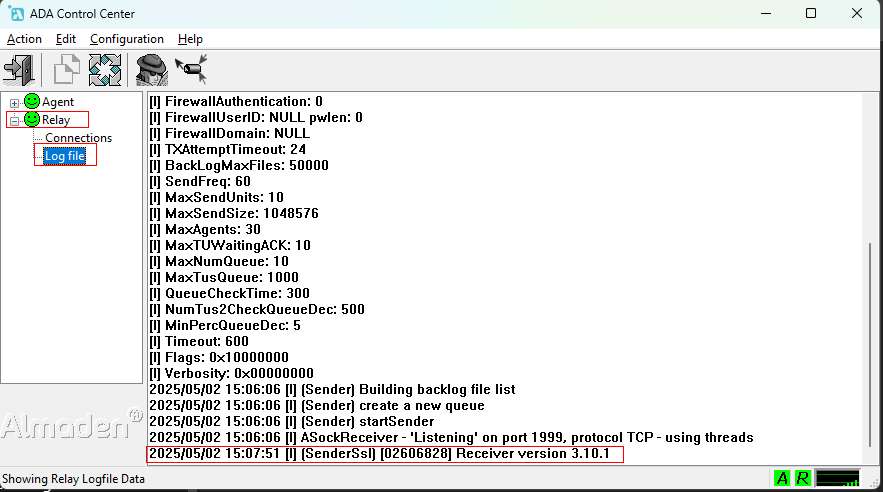Click the refresh arrows toolbar icon
The image size is (883, 492).
105,70
